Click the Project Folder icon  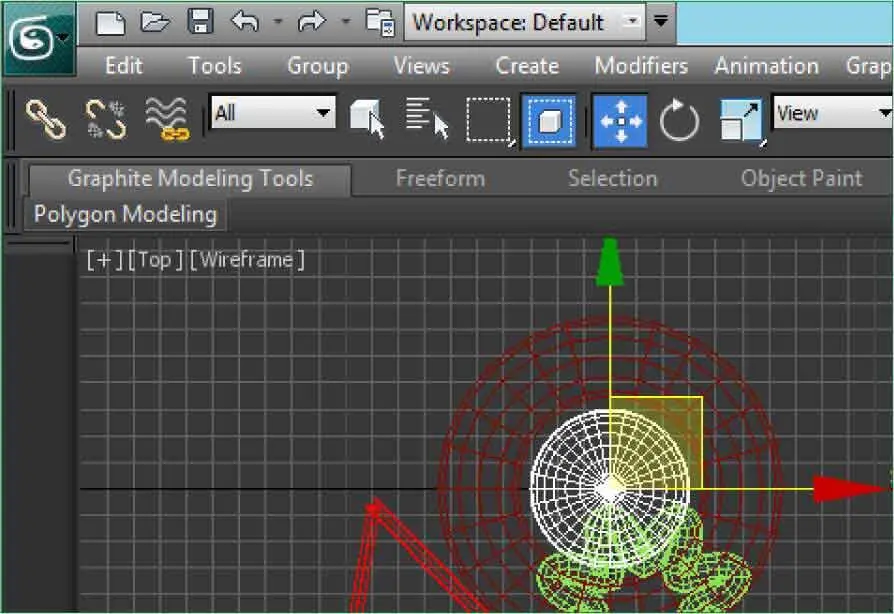click(x=380, y=23)
